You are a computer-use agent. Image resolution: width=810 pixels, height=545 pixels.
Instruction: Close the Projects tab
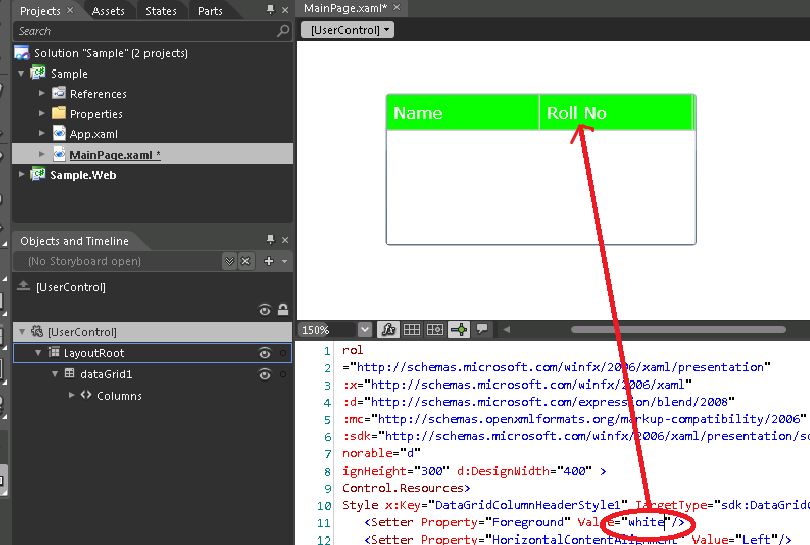click(70, 10)
